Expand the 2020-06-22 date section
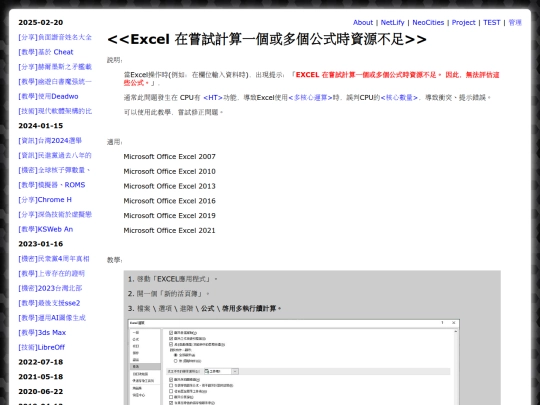Viewport: 540px width, 405px height. (x=41, y=392)
